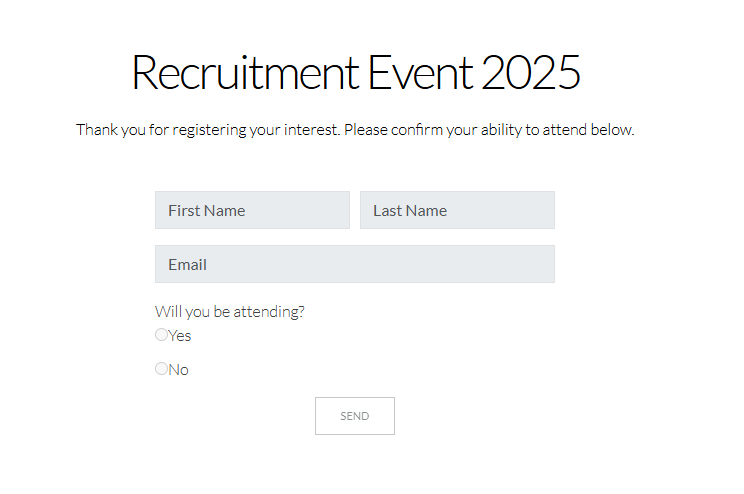The width and height of the screenshot is (744, 494).
Task: Click "Thank you for registering your interest" sentence
Action: pyautogui.click(x=208, y=130)
